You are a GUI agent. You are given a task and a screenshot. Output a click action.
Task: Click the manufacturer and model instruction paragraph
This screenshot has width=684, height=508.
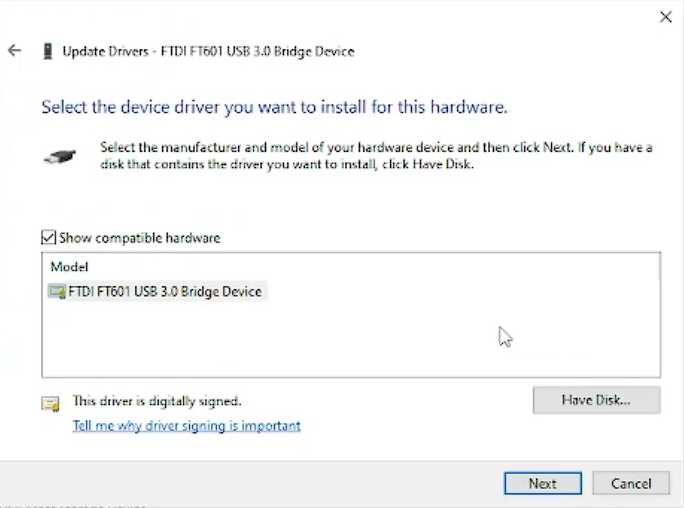click(376, 156)
